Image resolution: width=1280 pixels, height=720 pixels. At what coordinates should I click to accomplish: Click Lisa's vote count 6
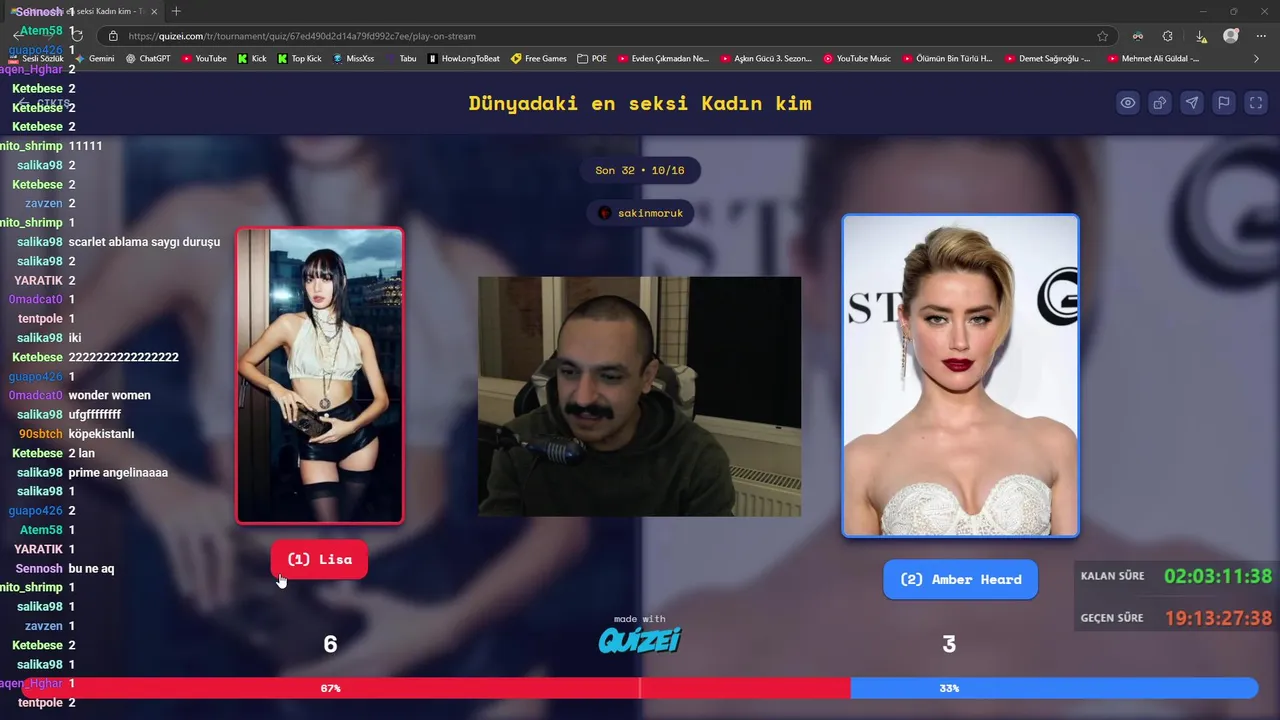point(330,645)
